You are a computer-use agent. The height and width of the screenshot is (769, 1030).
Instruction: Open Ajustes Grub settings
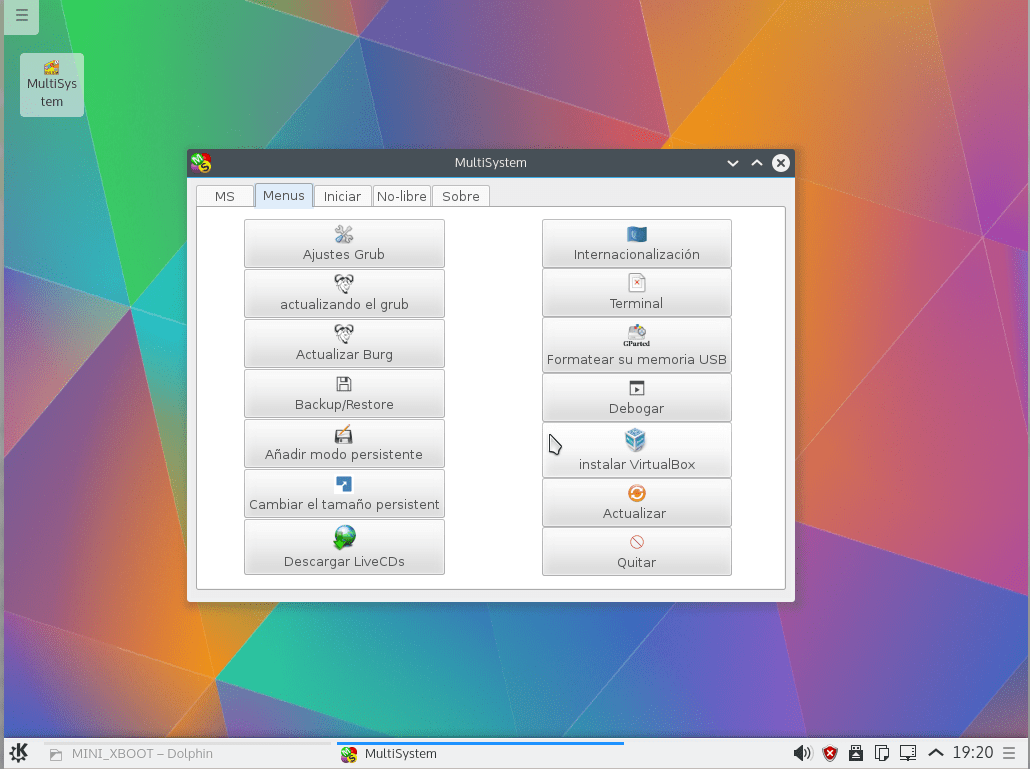coord(344,243)
